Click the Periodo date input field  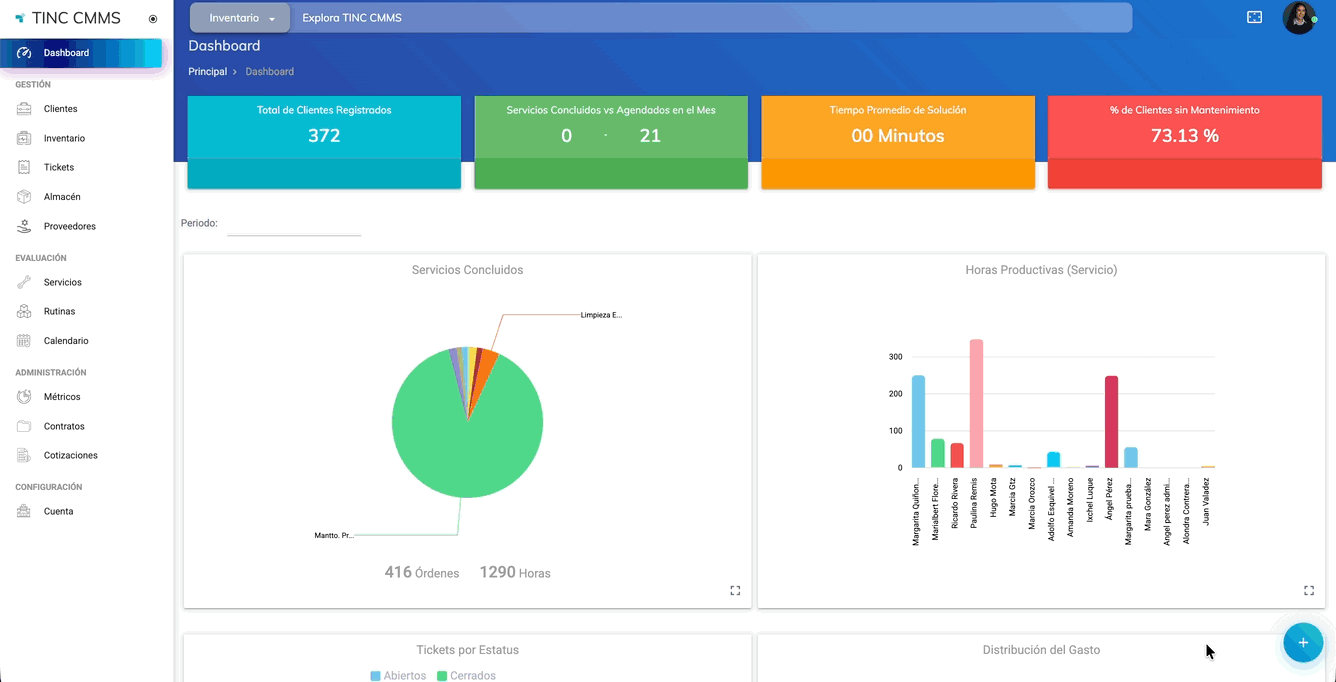click(x=294, y=225)
